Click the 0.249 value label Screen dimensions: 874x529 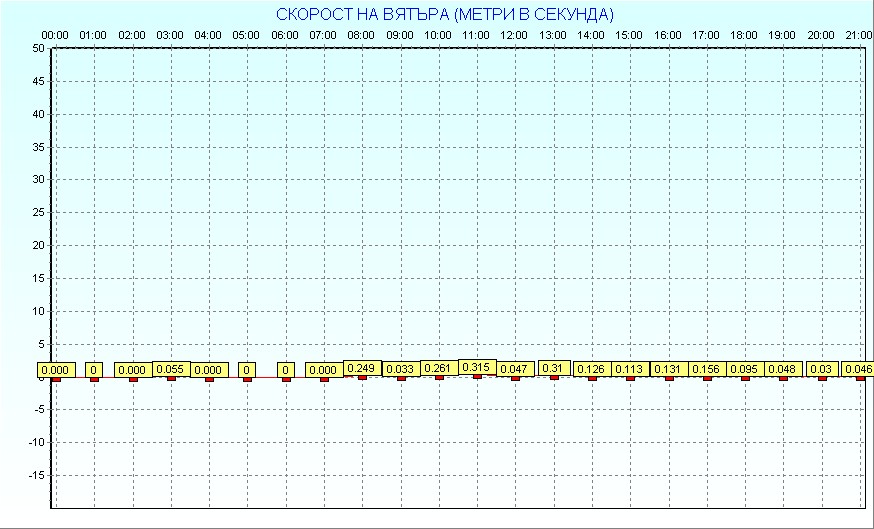click(362, 368)
